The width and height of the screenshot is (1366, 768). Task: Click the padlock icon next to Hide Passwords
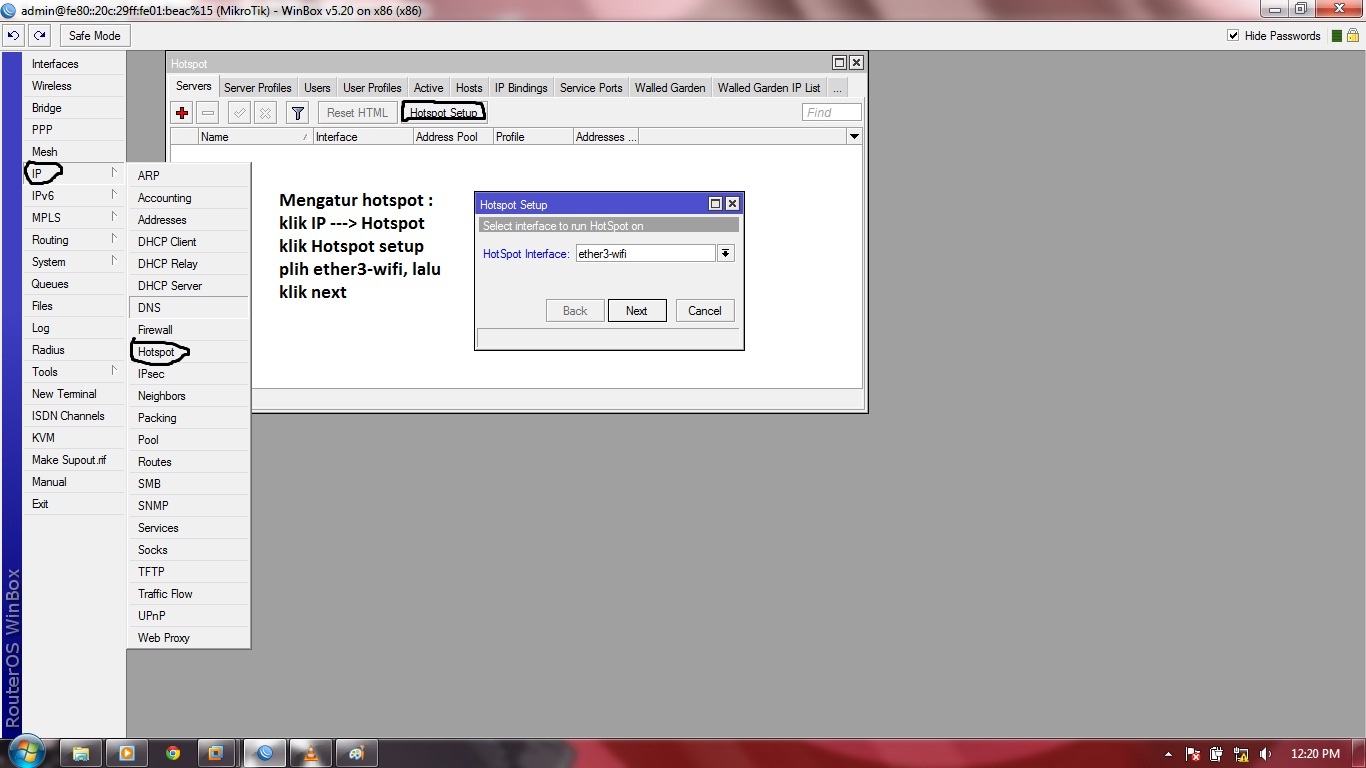1352,35
